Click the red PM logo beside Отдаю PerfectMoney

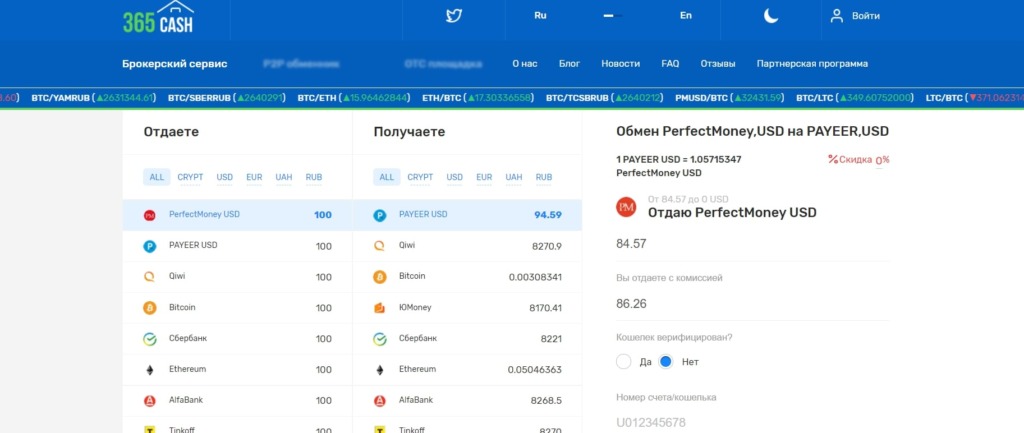pos(626,207)
